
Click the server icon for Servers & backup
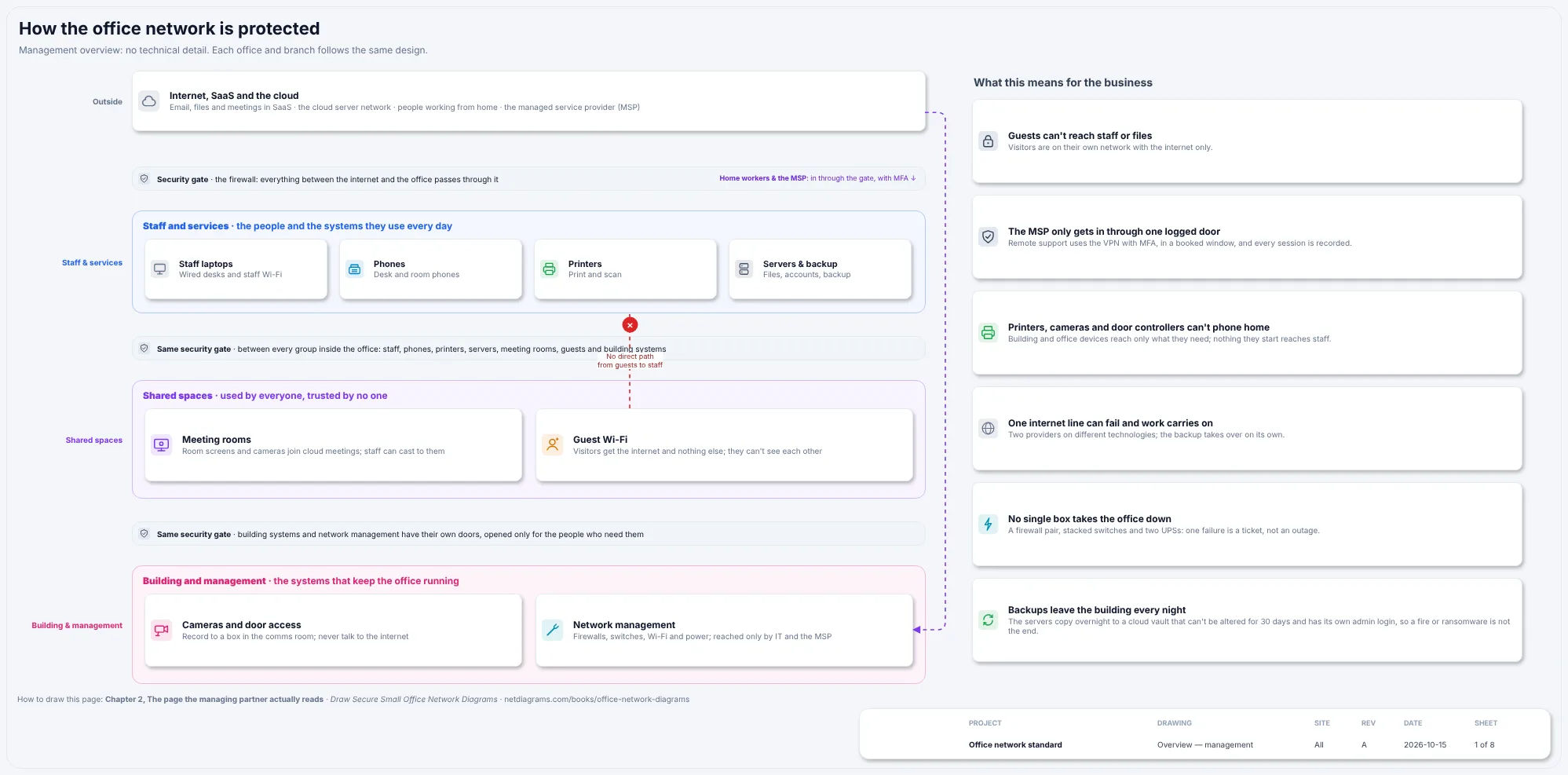pos(744,269)
